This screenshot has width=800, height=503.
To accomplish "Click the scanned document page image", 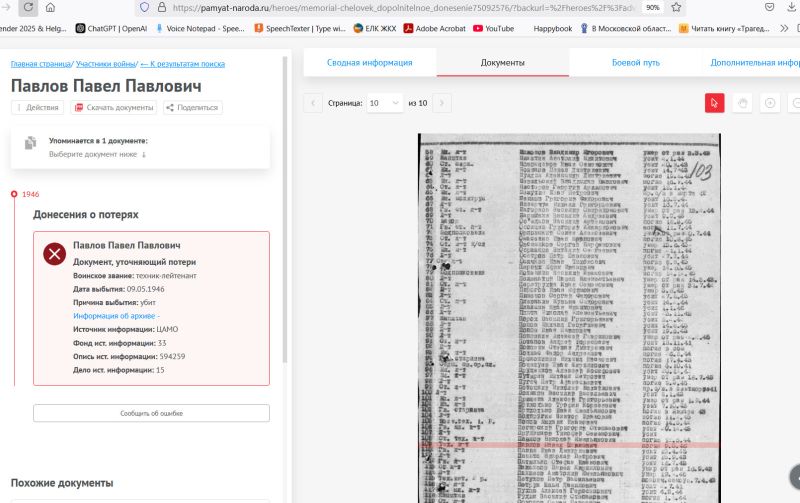I will pos(569,318).
